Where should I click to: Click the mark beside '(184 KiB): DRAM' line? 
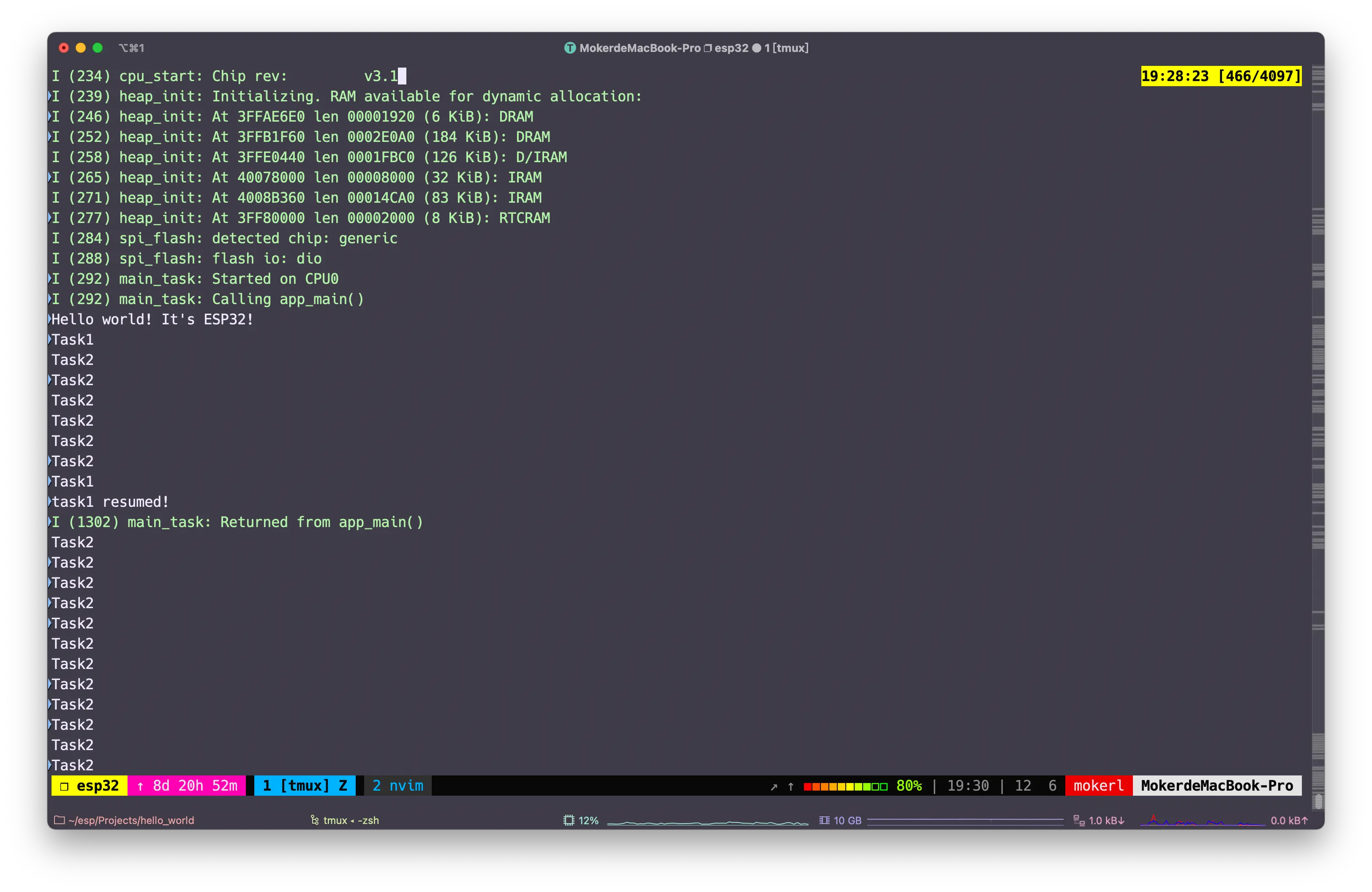tap(49, 136)
